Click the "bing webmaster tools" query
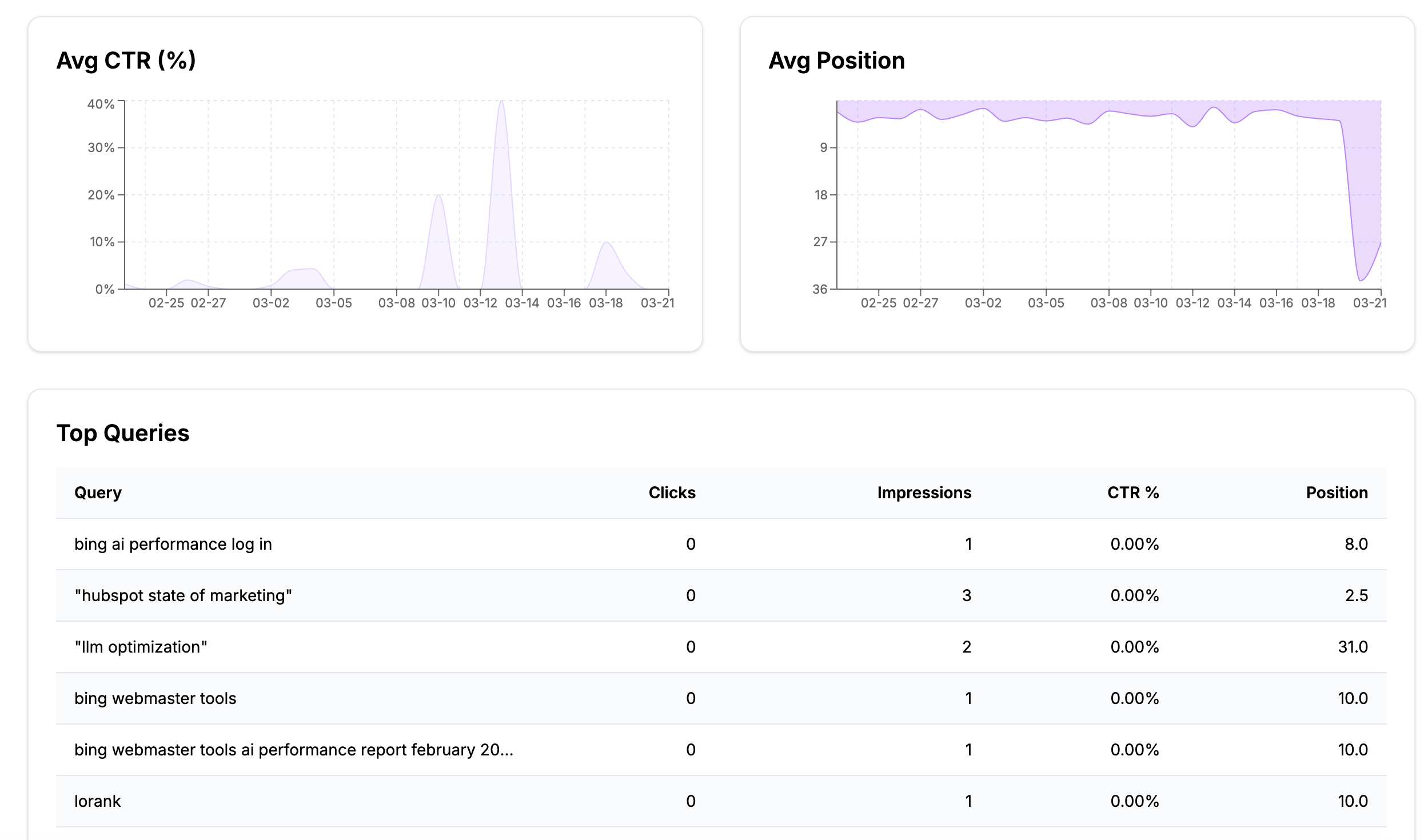1428x840 pixels. 155,698
